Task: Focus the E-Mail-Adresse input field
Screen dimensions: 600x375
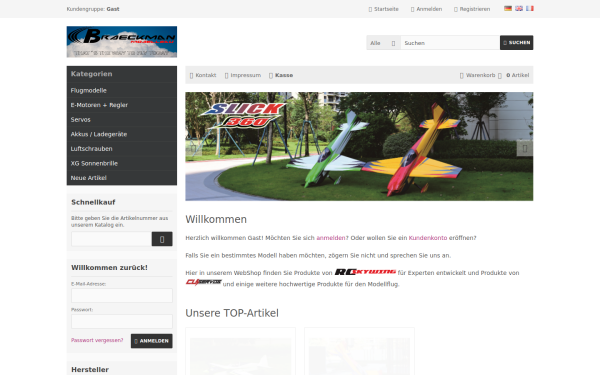Action: (x=122, y=295)
